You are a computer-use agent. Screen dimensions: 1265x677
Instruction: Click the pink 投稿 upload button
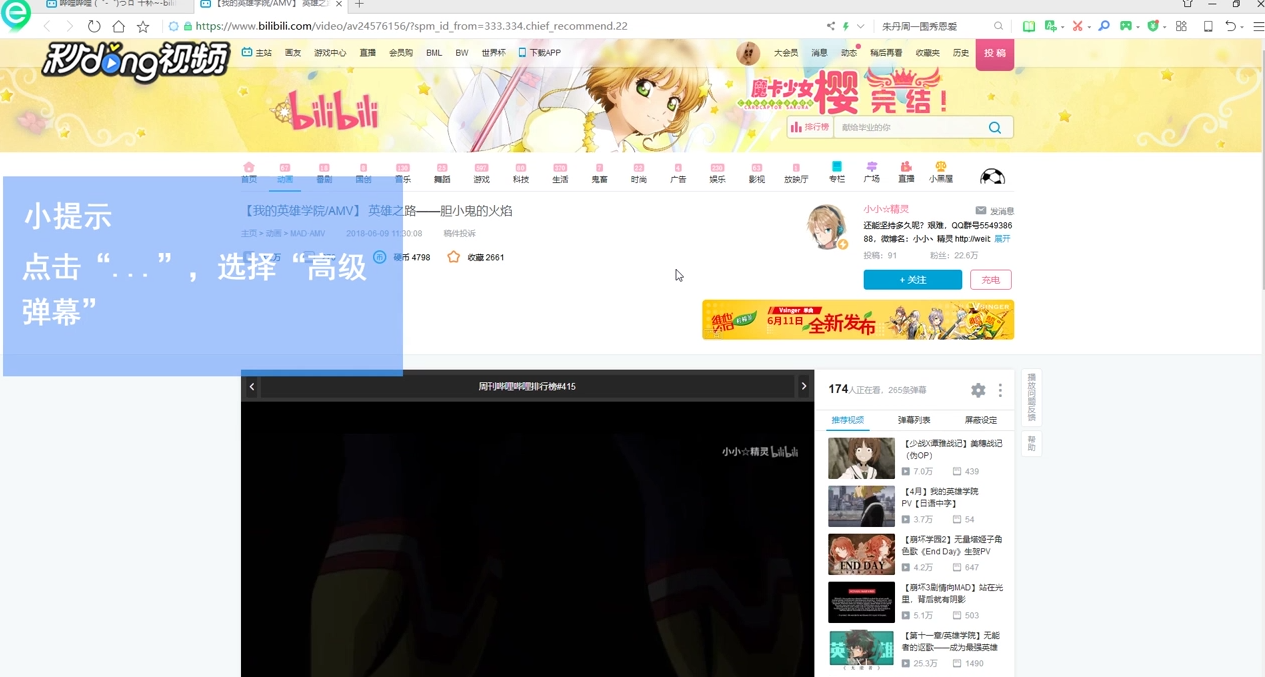point(995,54)
